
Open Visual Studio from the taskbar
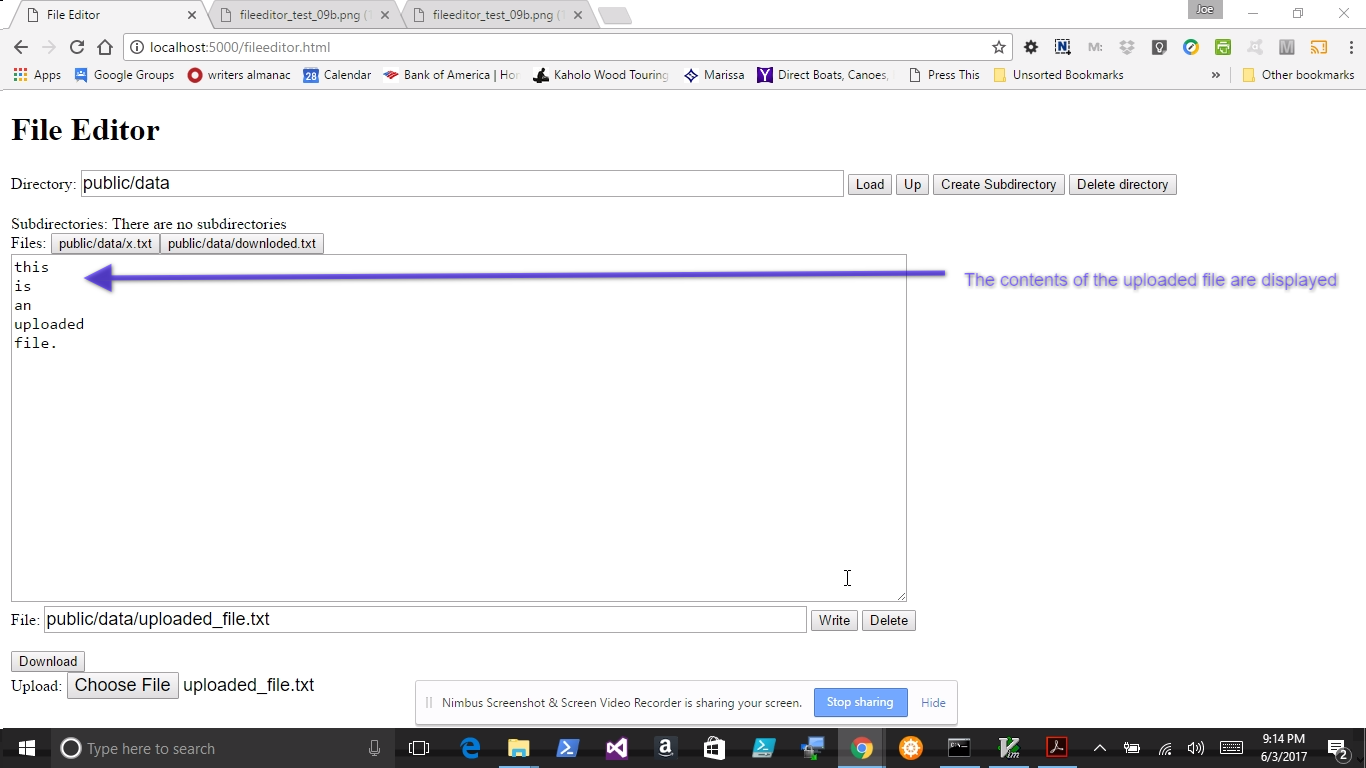pyautogui.click(x=616, y=748)
